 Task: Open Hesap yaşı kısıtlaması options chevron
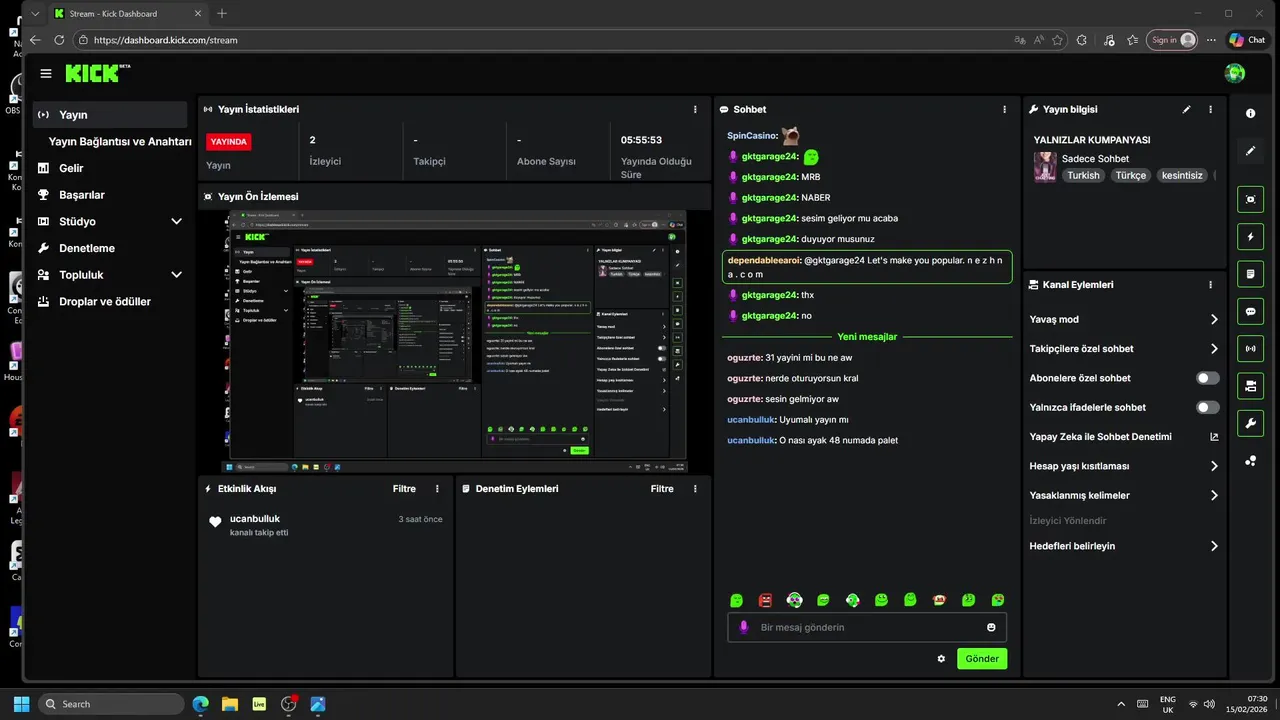click(1214, 466)
